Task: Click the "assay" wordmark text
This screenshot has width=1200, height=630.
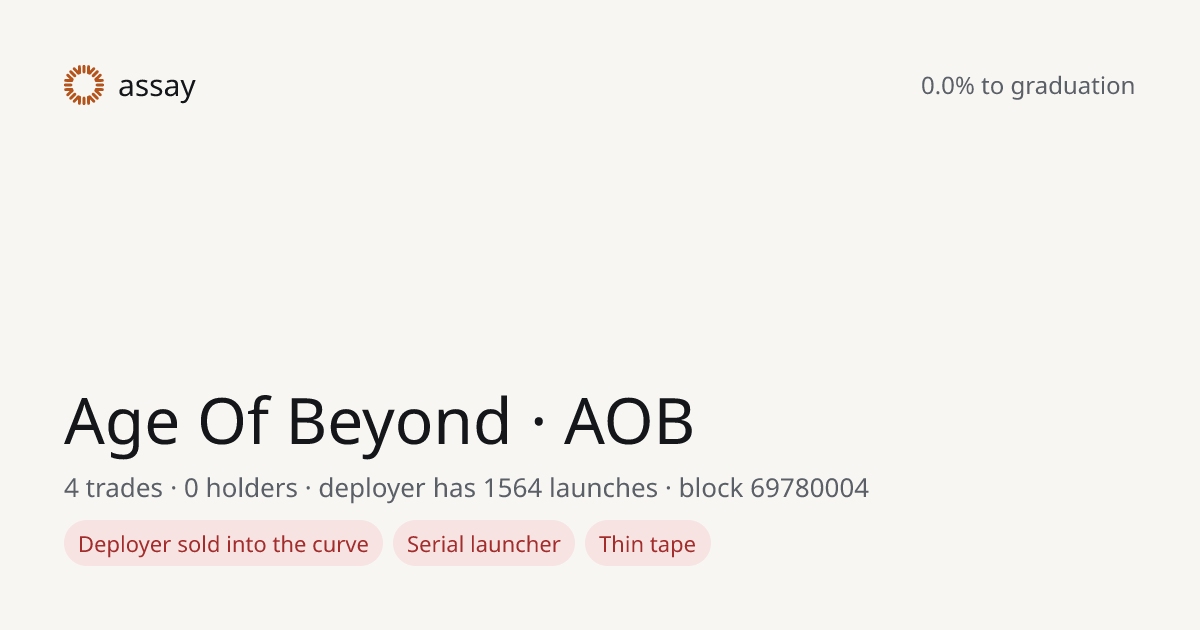Action: [157, 87]
